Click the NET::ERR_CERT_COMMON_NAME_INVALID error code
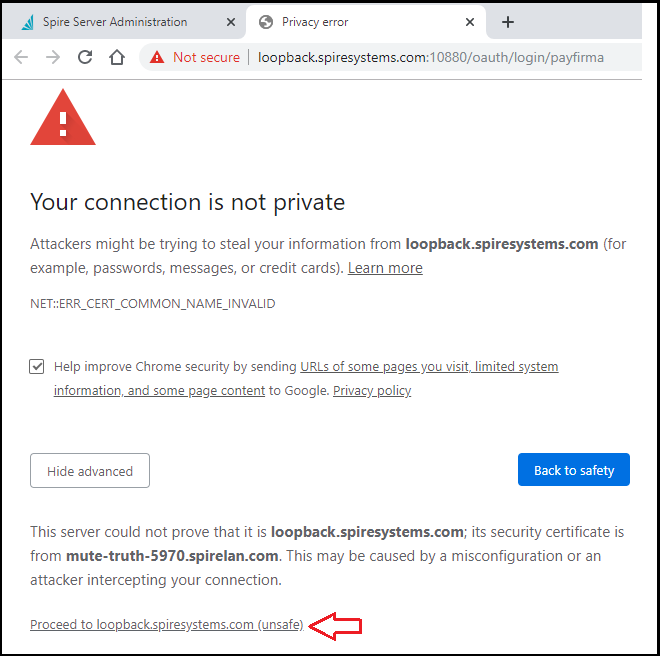Viewport: 660px width, 656px height. point(153,303)
